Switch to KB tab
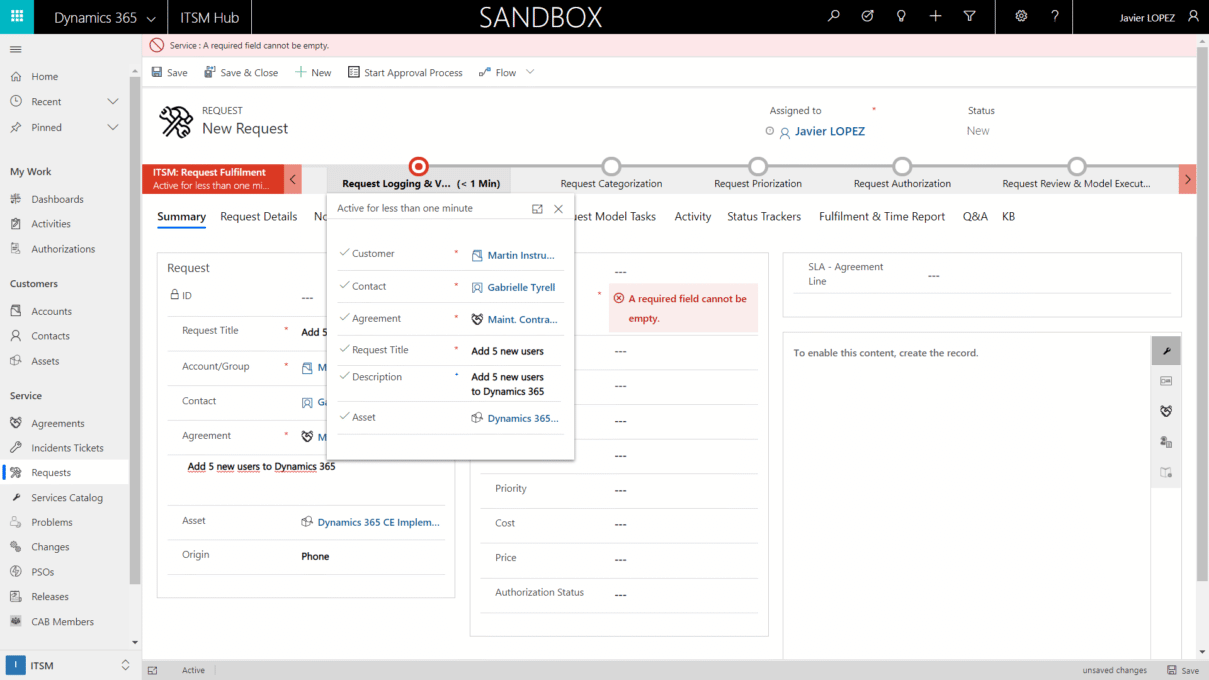 (x=1008, y=217)
